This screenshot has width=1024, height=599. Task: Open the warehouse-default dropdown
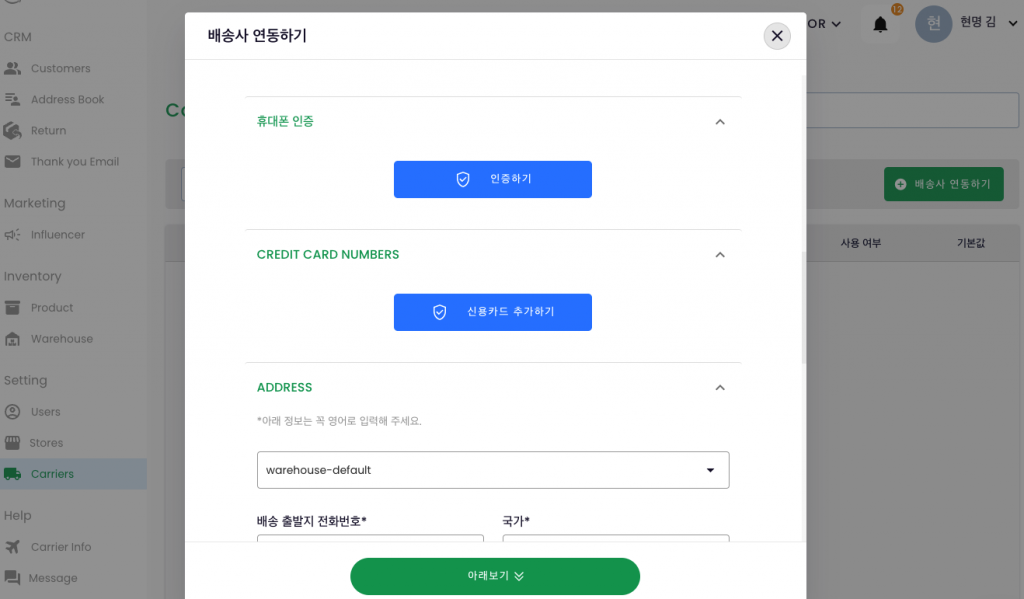pyautogui.click(x=493, y=470)
